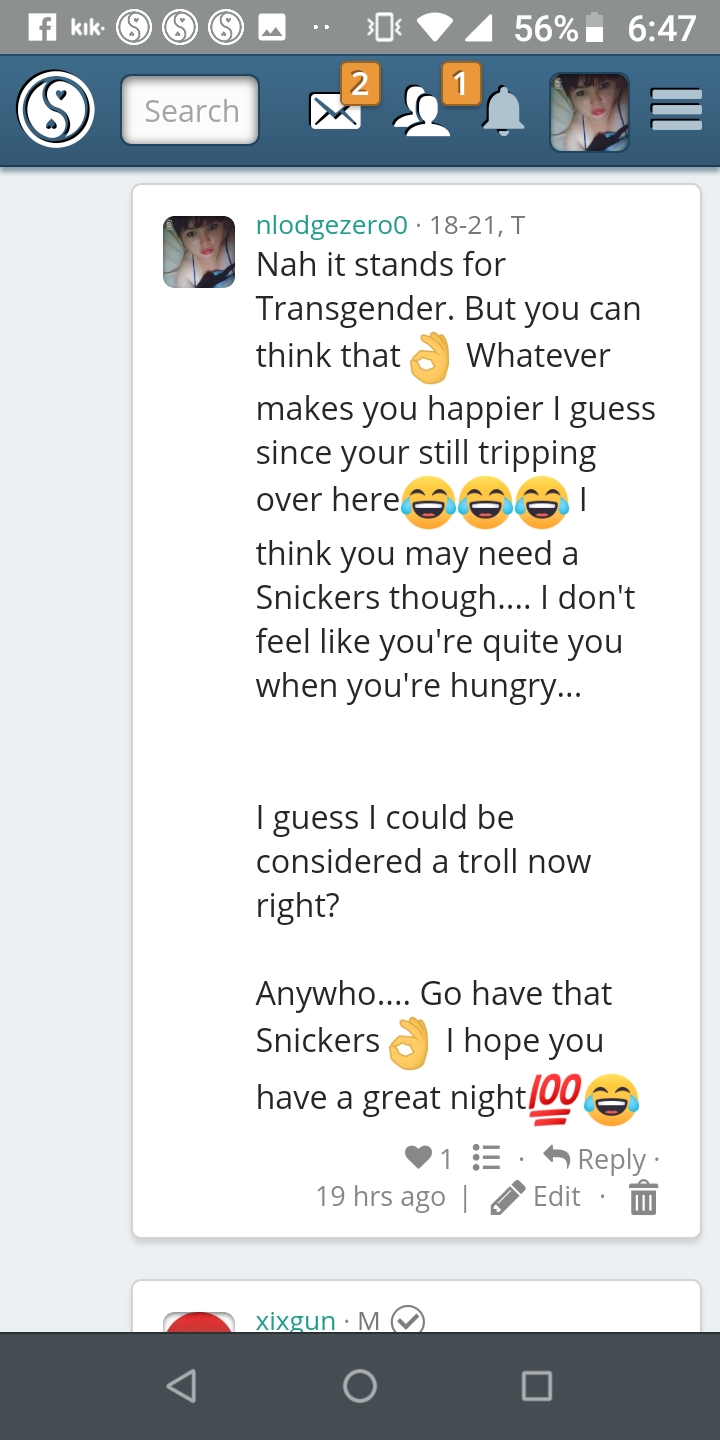Viewport: 720px width, 1440px height.
Task: Click the 19 hrs ago timestamp
Action: coord(380,1197)
